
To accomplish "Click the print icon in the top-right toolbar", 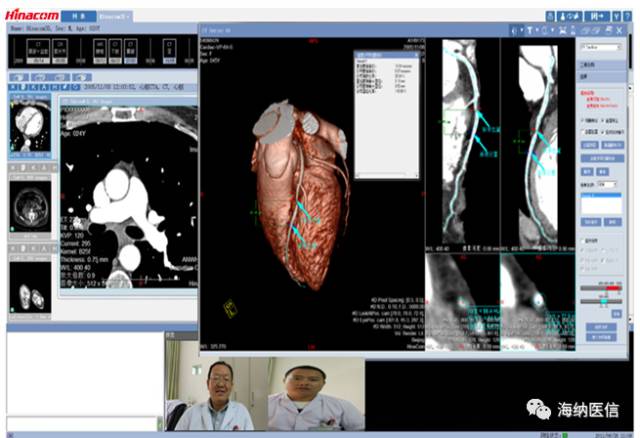I will tap(550, 16).
